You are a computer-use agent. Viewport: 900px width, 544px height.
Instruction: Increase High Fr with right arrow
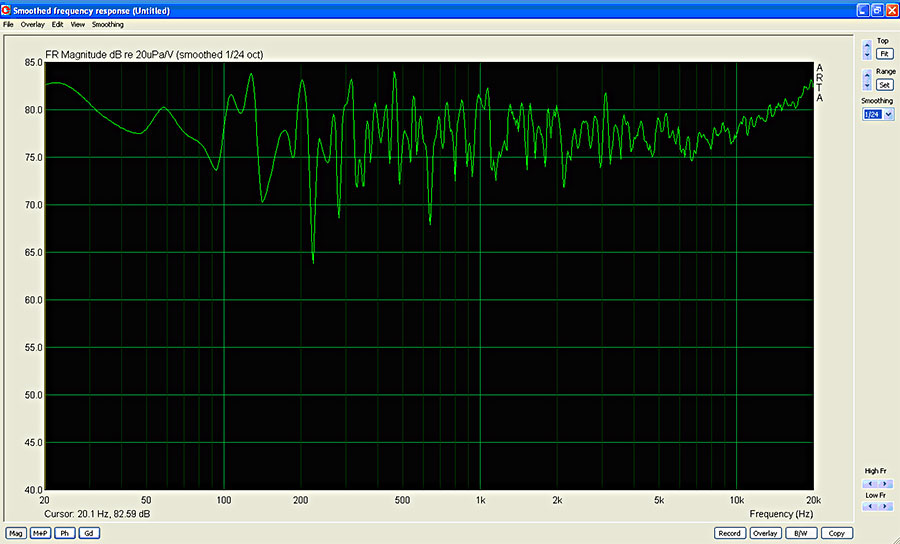pos(886,484)
